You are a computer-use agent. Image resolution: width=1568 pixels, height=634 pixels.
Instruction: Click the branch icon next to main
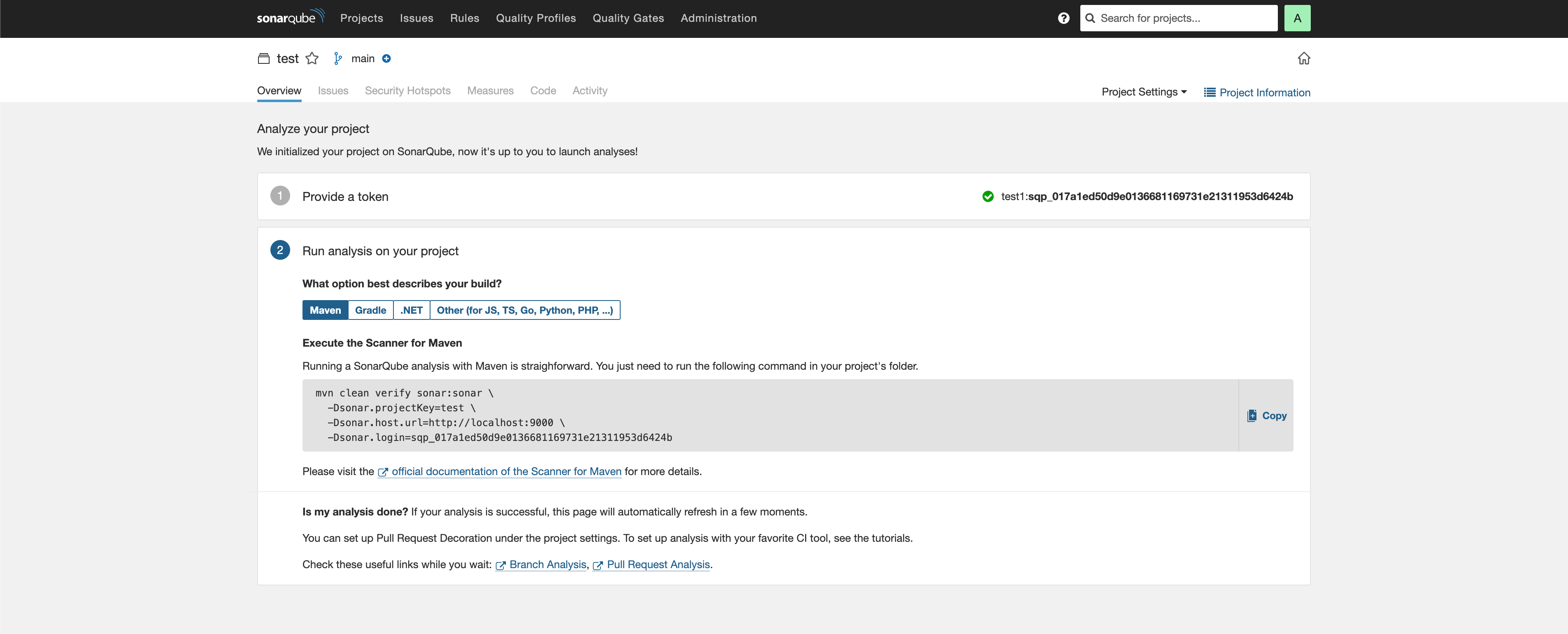(338, 58)
